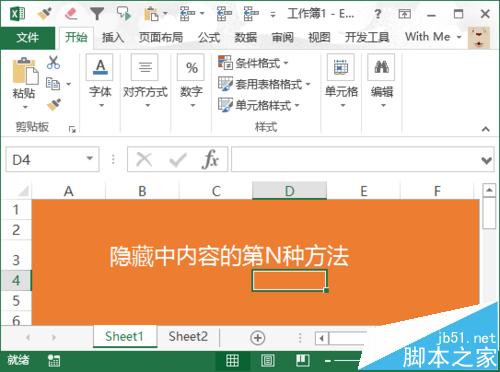Select the Sheet2 tab
Image resolution: width=500 pixels, height=372 pixels.
point(188,337)
